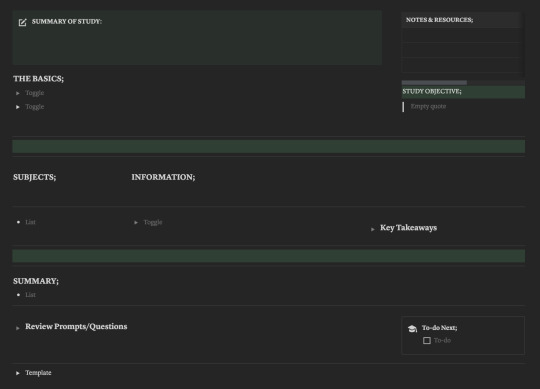Viewport: 540px width, 389px height.
Task: Expand the Toggle under Information
Action: (136, 222)
